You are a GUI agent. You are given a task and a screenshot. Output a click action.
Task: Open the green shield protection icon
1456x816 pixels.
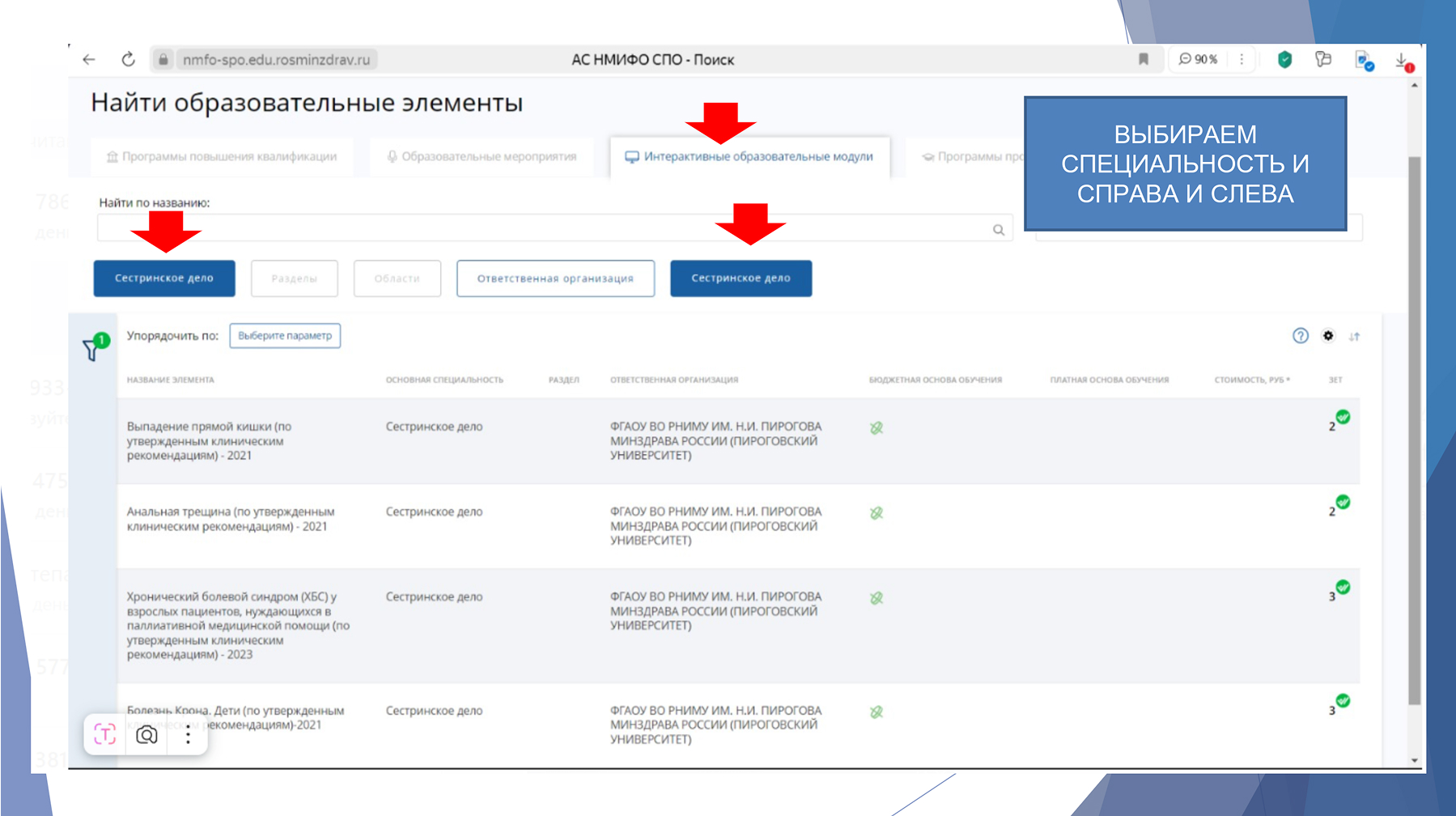1284,59
